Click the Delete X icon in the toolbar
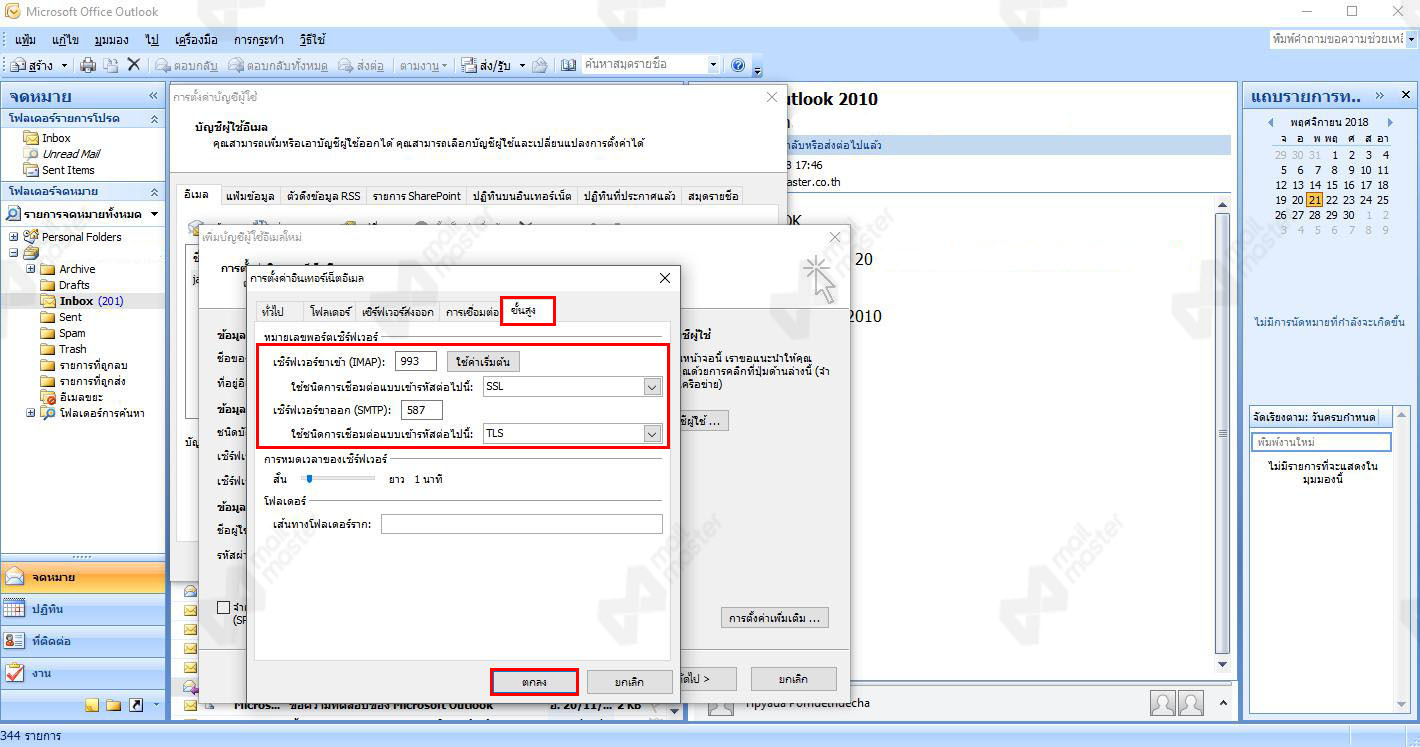Screen dimensions: 1420x747 (x=133, y=65)
